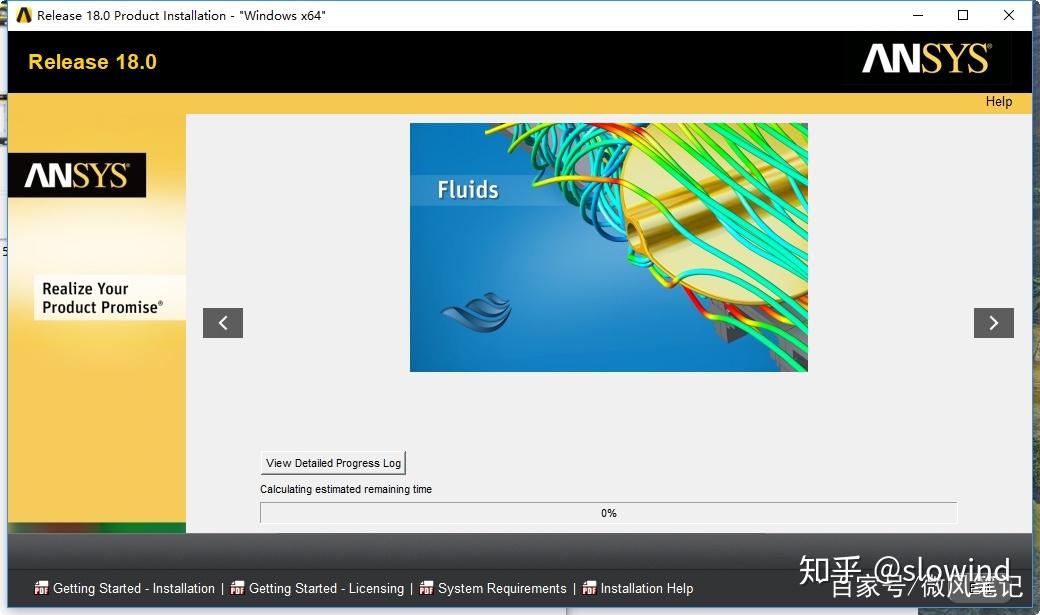1040x615 pixels.
Task: Click the PDF icon beside Installation Help
Action: tap(590, 588)
